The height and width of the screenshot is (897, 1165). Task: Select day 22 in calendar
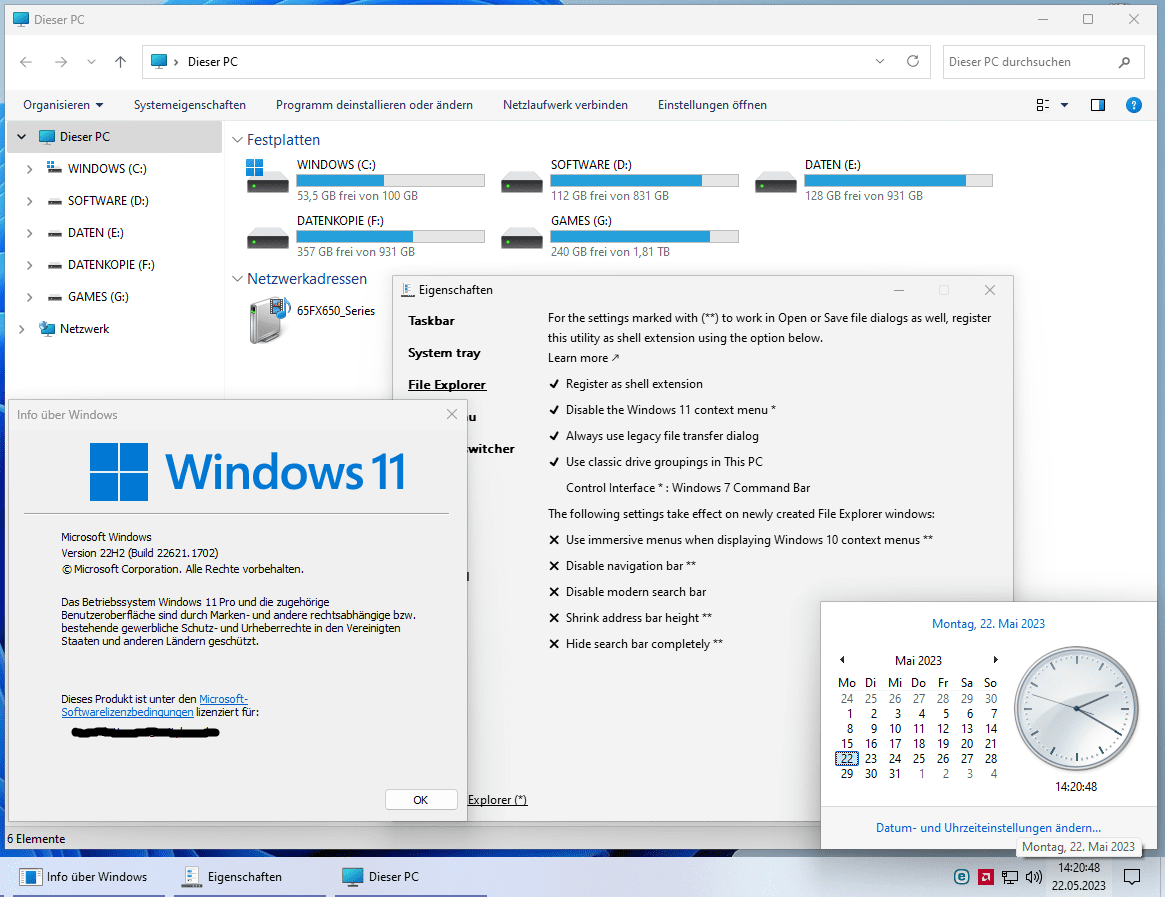pyautogui.click(x=846, y=759)
